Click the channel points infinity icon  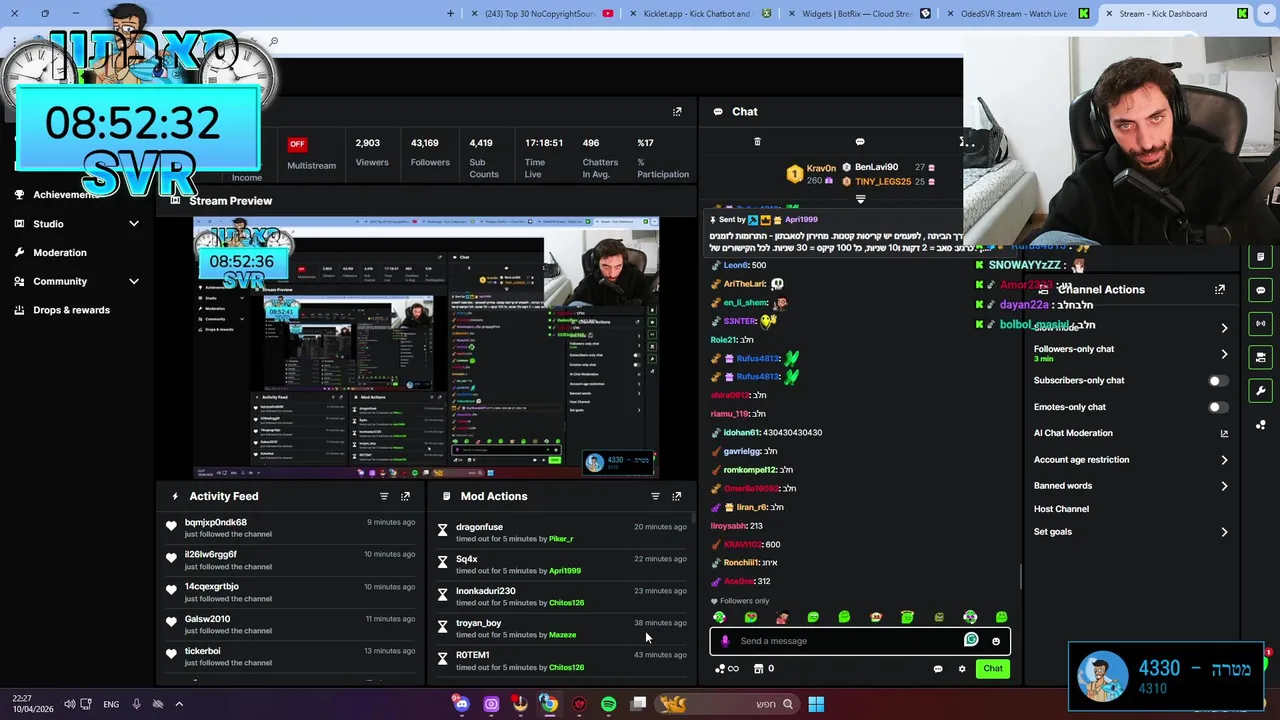pyautogui.click(x=727, y=669)
